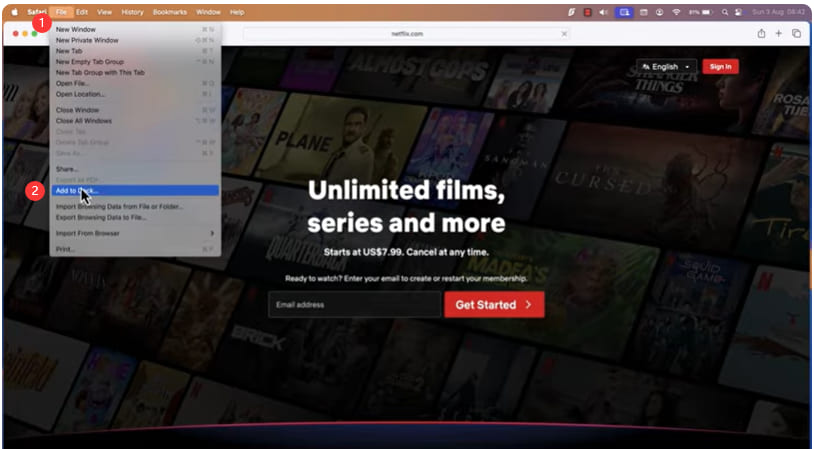814x449 pixels.
Task: Open the Apple menu
Action: click(x=14, y=12)
